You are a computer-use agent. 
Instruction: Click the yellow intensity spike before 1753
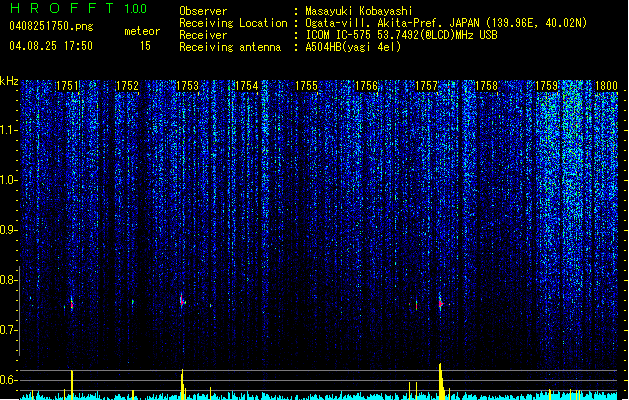coord(182,383)
